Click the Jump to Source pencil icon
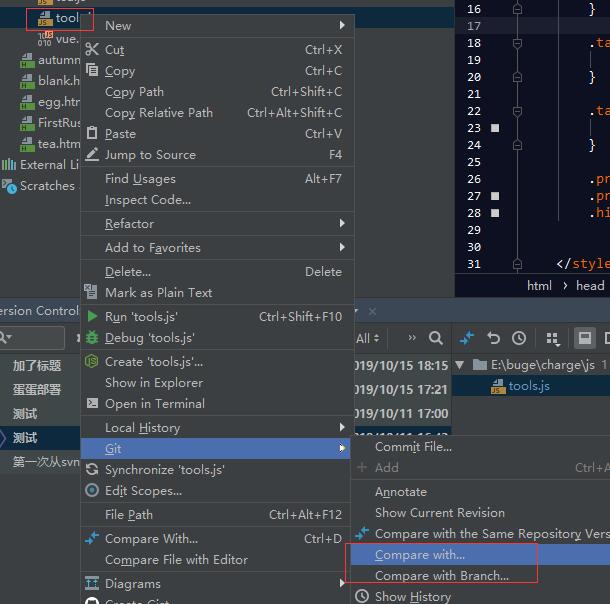 click(92, 154)
